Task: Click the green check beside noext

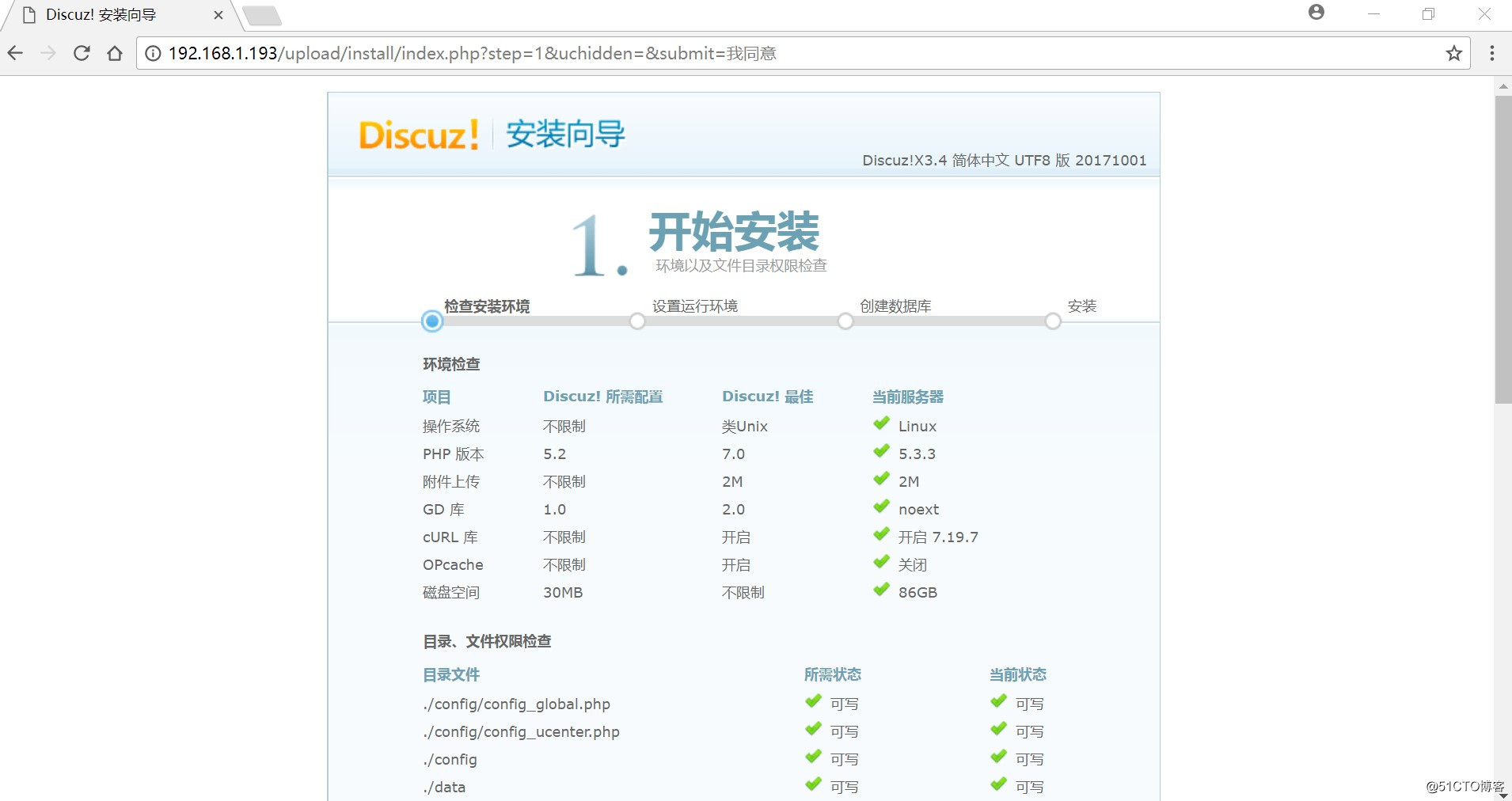Action: 881,507
